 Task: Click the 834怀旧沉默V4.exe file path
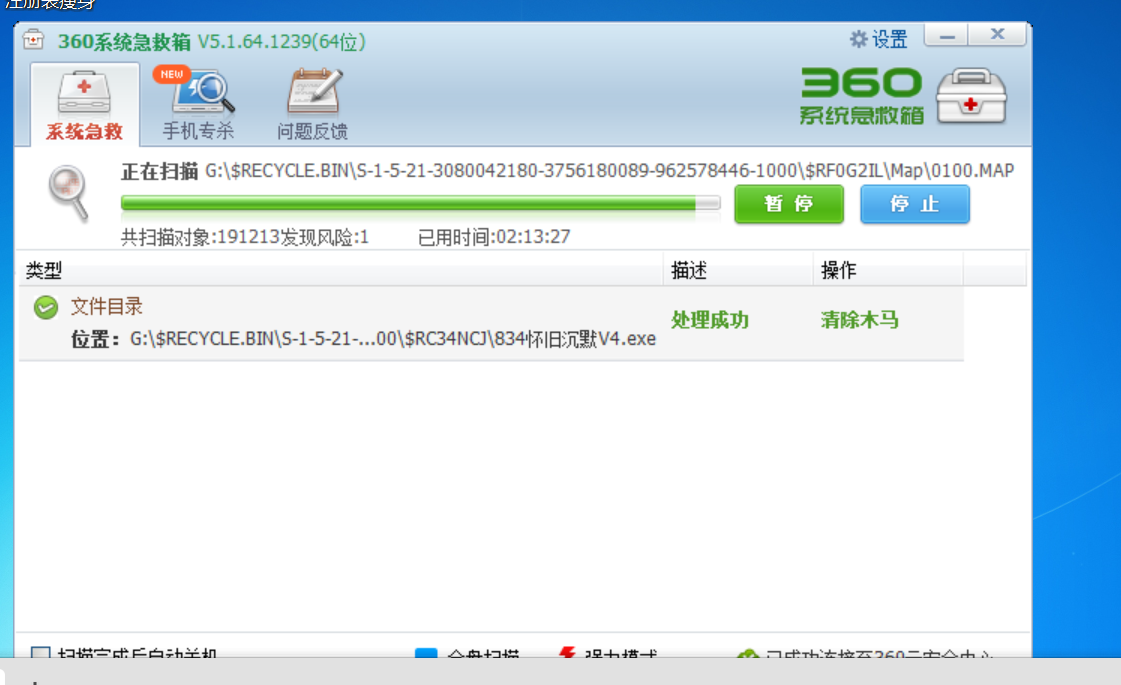pos(392,339)
